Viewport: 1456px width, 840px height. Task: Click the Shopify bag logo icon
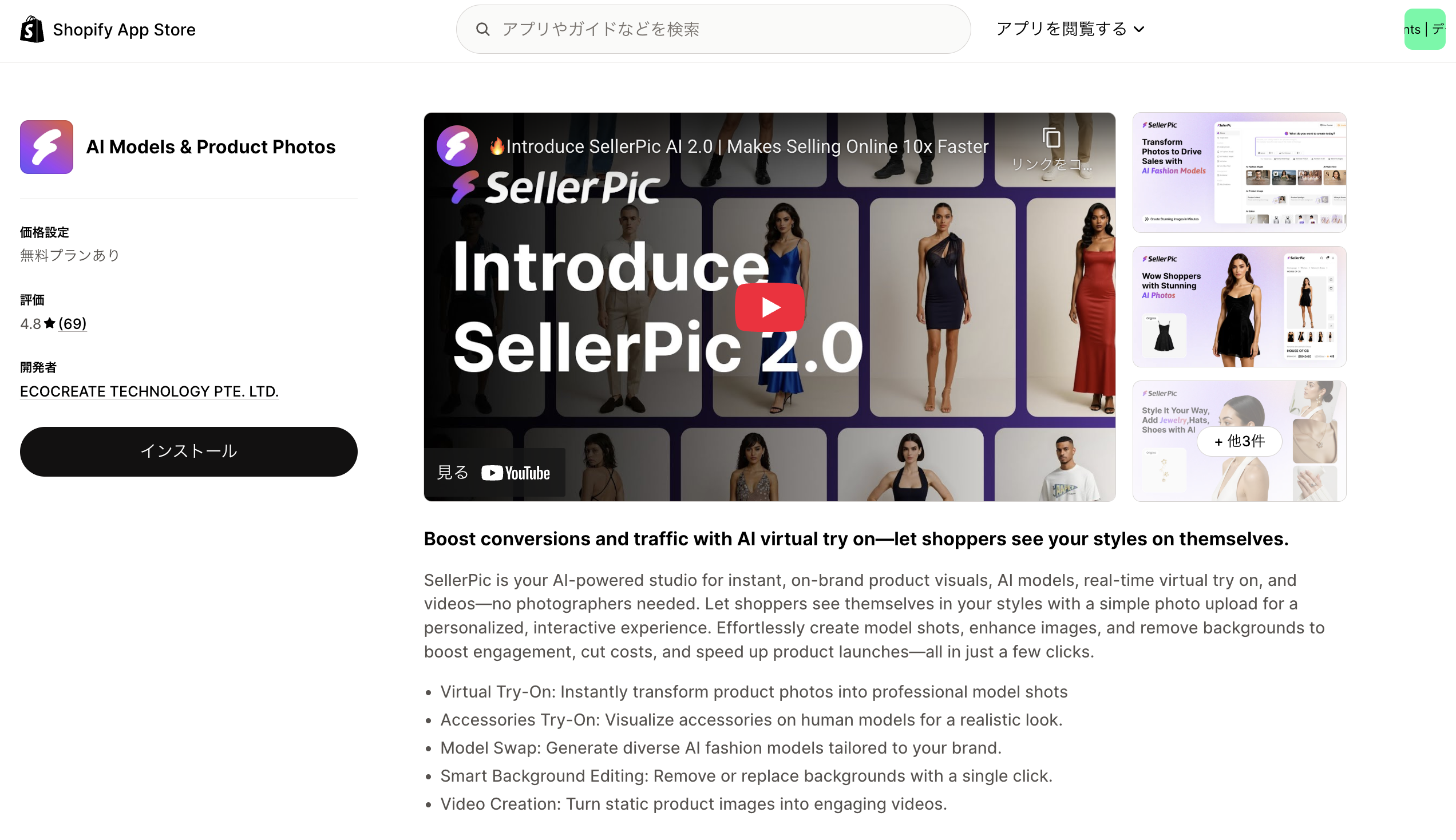point(31,29)
